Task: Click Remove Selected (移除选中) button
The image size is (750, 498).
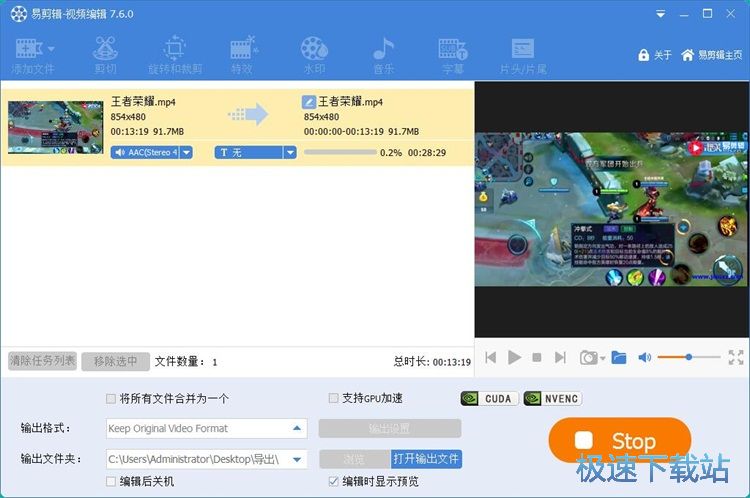Action: tap(115, 361)
